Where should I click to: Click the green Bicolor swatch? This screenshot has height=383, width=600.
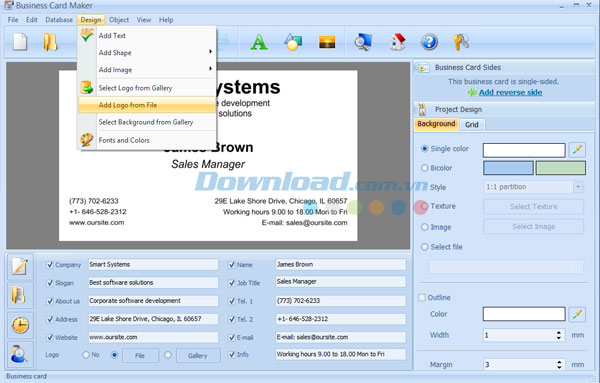(561, 168)
